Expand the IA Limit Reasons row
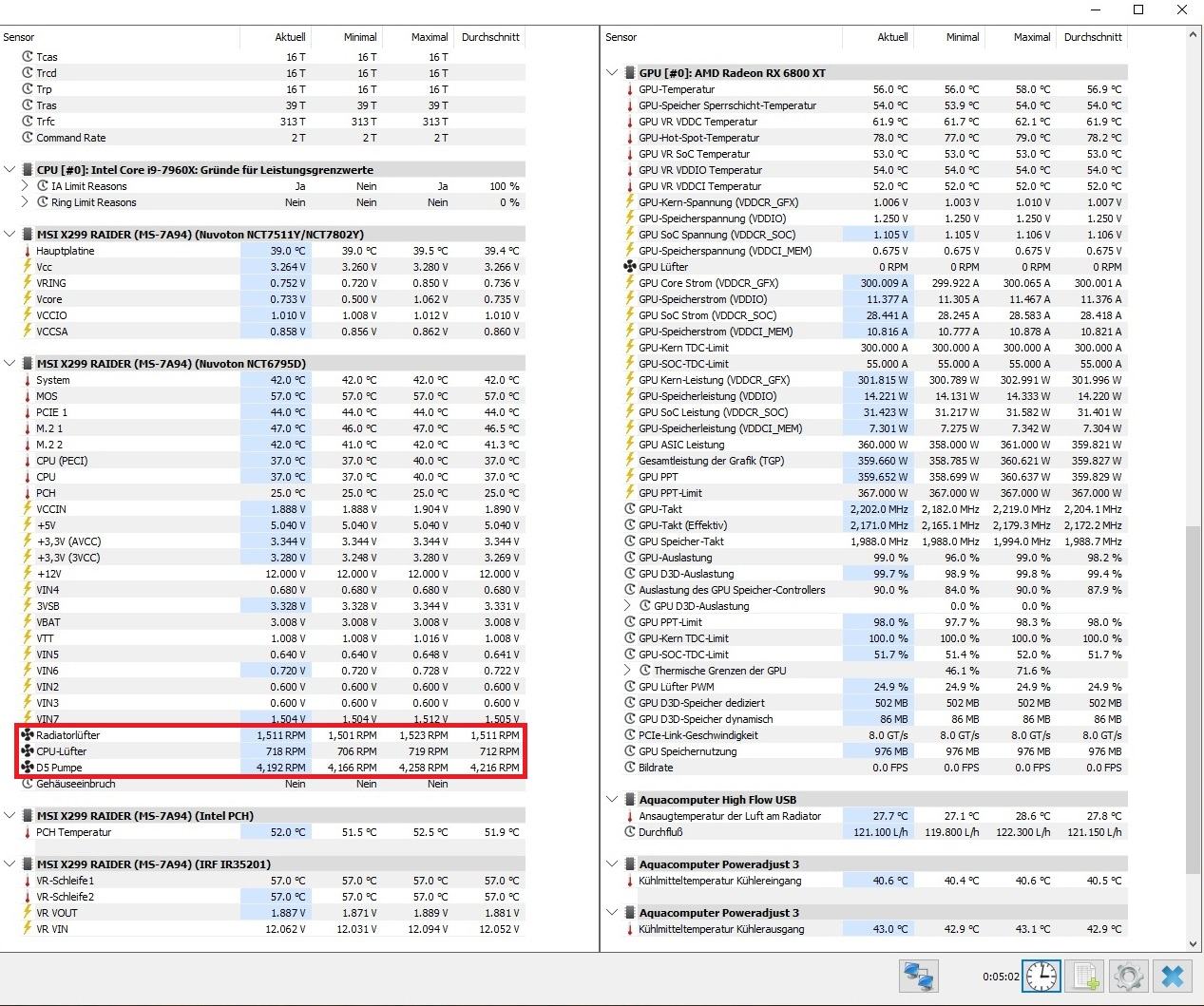 click(26, 186)
